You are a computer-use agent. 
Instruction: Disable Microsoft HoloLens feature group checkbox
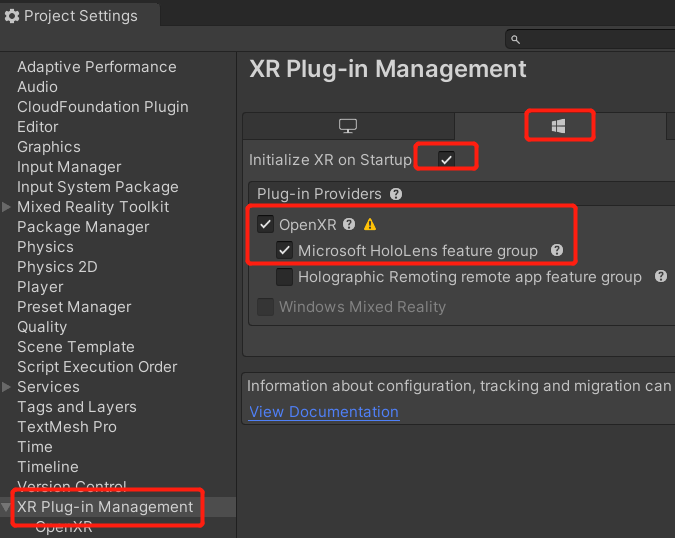tap(285, 251)
